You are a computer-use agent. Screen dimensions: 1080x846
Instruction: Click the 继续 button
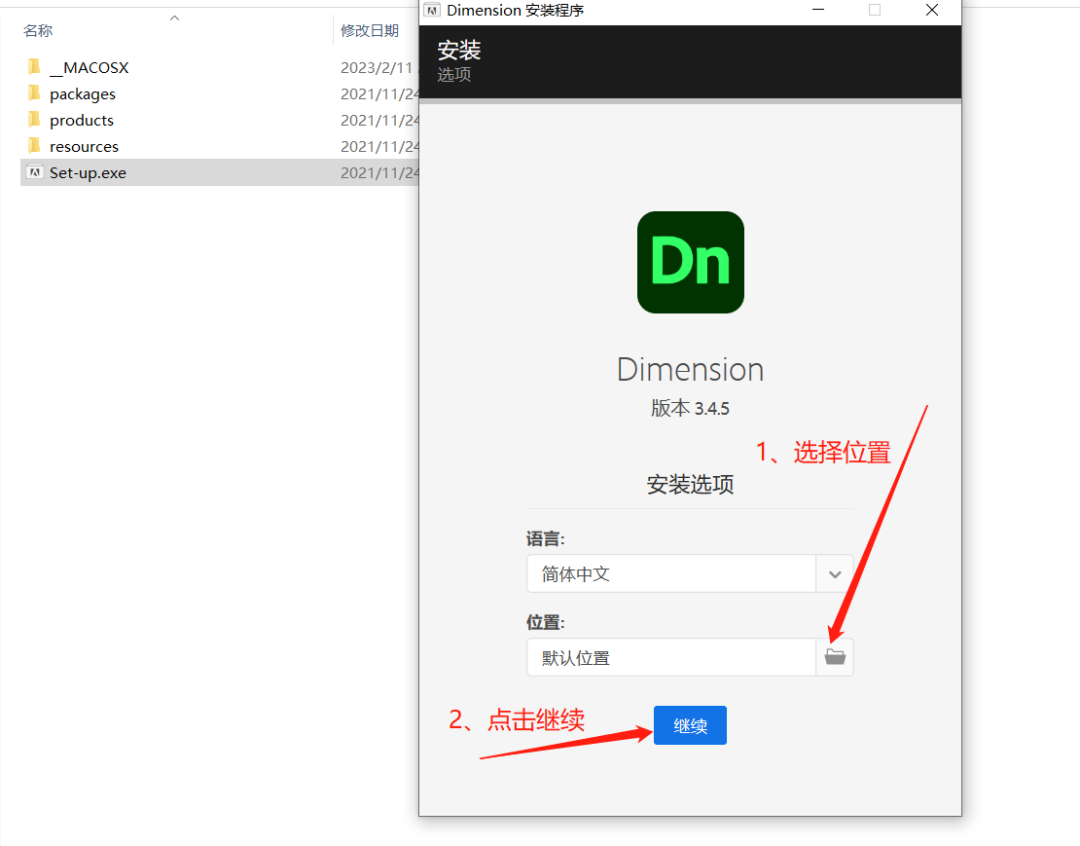[x=690, y=725]
